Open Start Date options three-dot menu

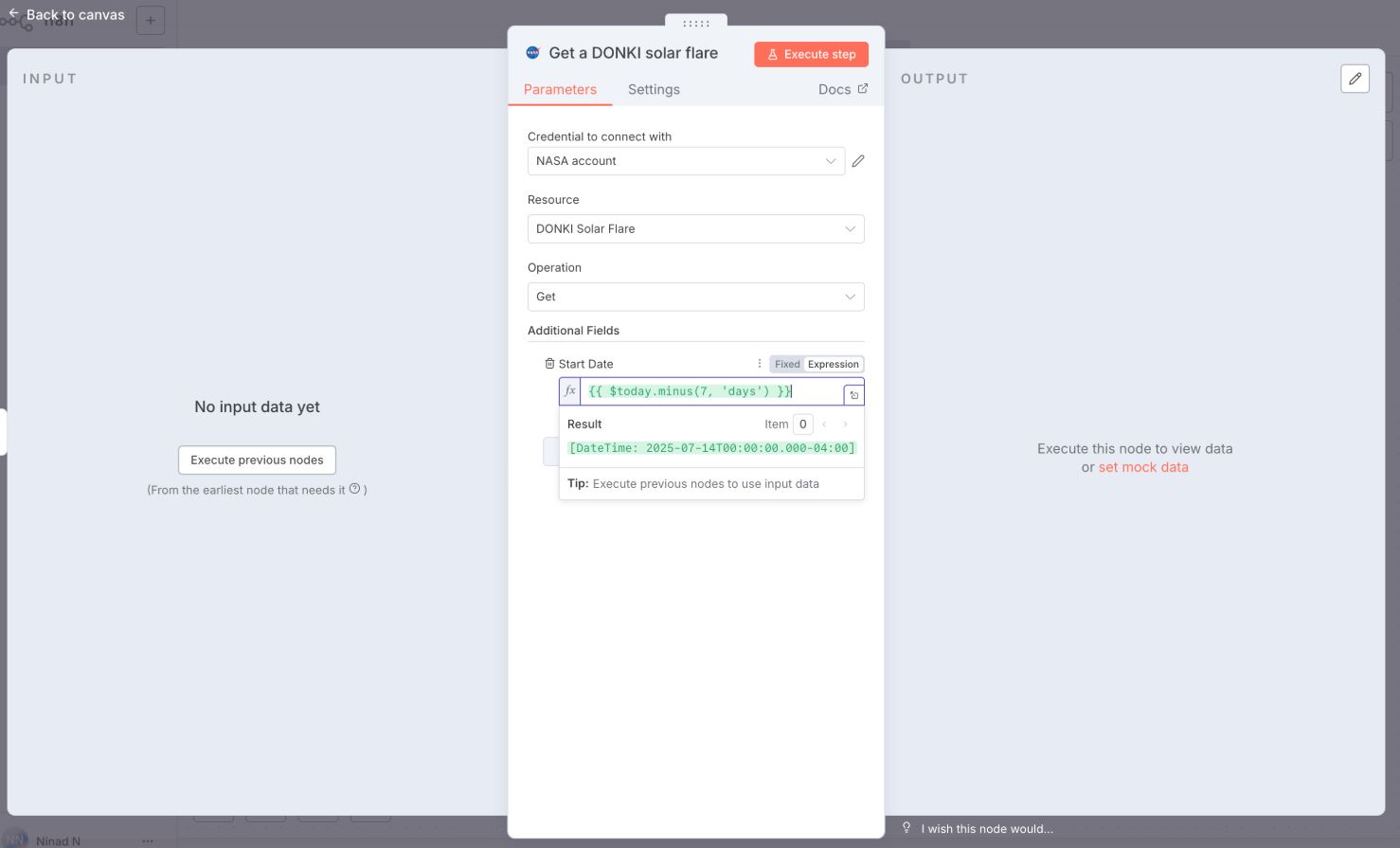[760, 364]
